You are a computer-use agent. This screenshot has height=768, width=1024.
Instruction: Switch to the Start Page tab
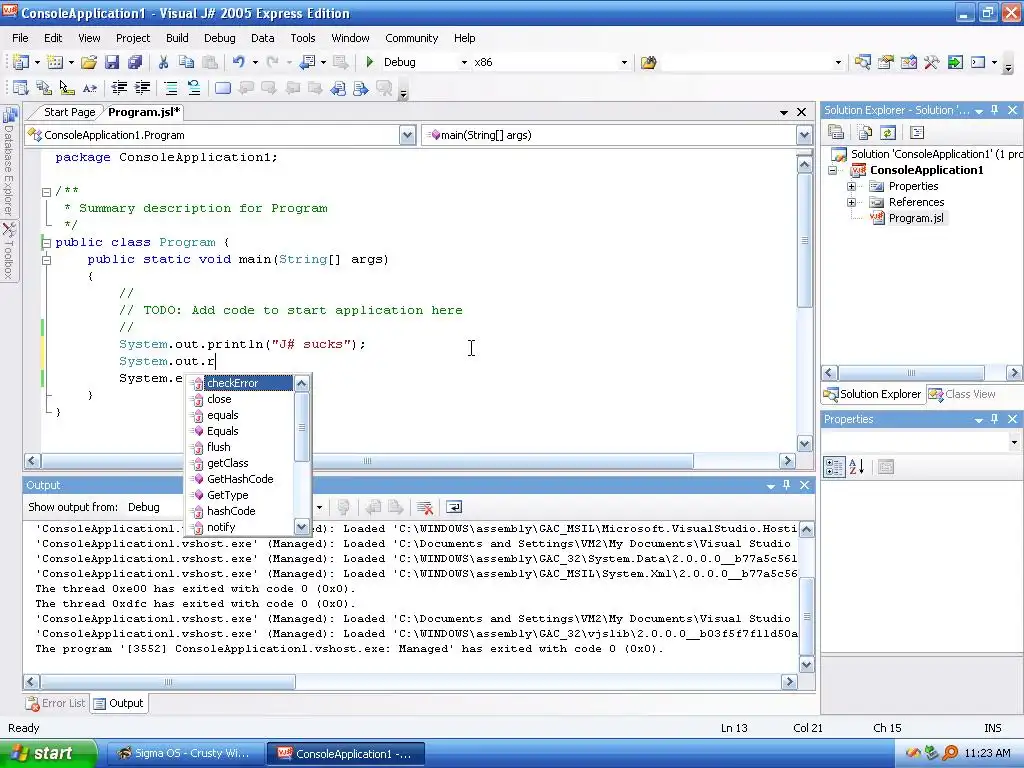[69, 112]
